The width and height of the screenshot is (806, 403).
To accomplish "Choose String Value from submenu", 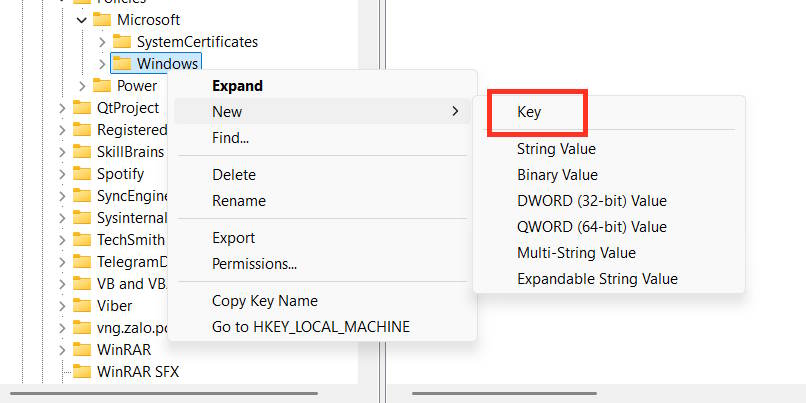I will 556,149.
